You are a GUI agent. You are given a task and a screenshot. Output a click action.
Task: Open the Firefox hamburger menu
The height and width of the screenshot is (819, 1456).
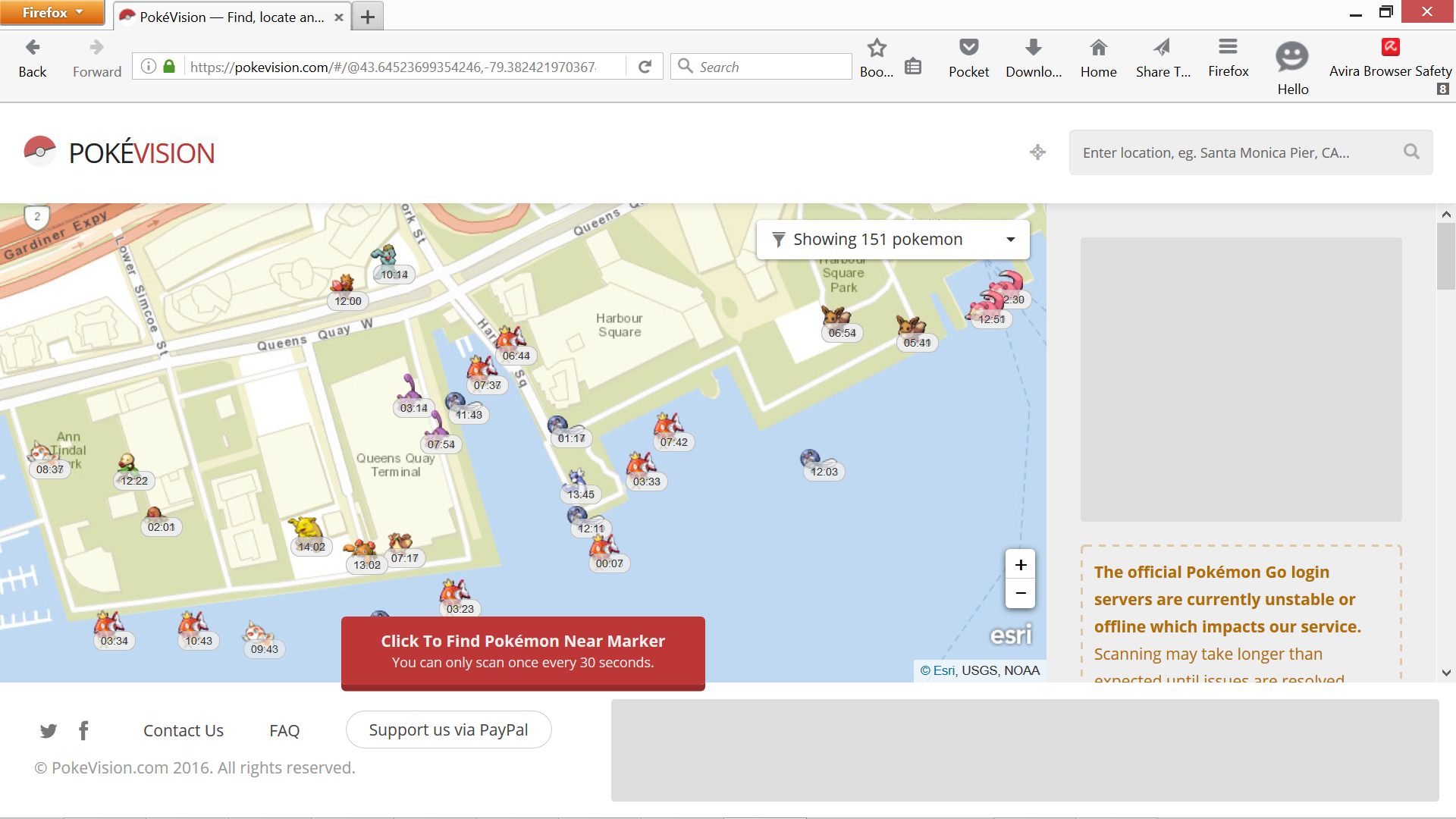(1228, 47)
